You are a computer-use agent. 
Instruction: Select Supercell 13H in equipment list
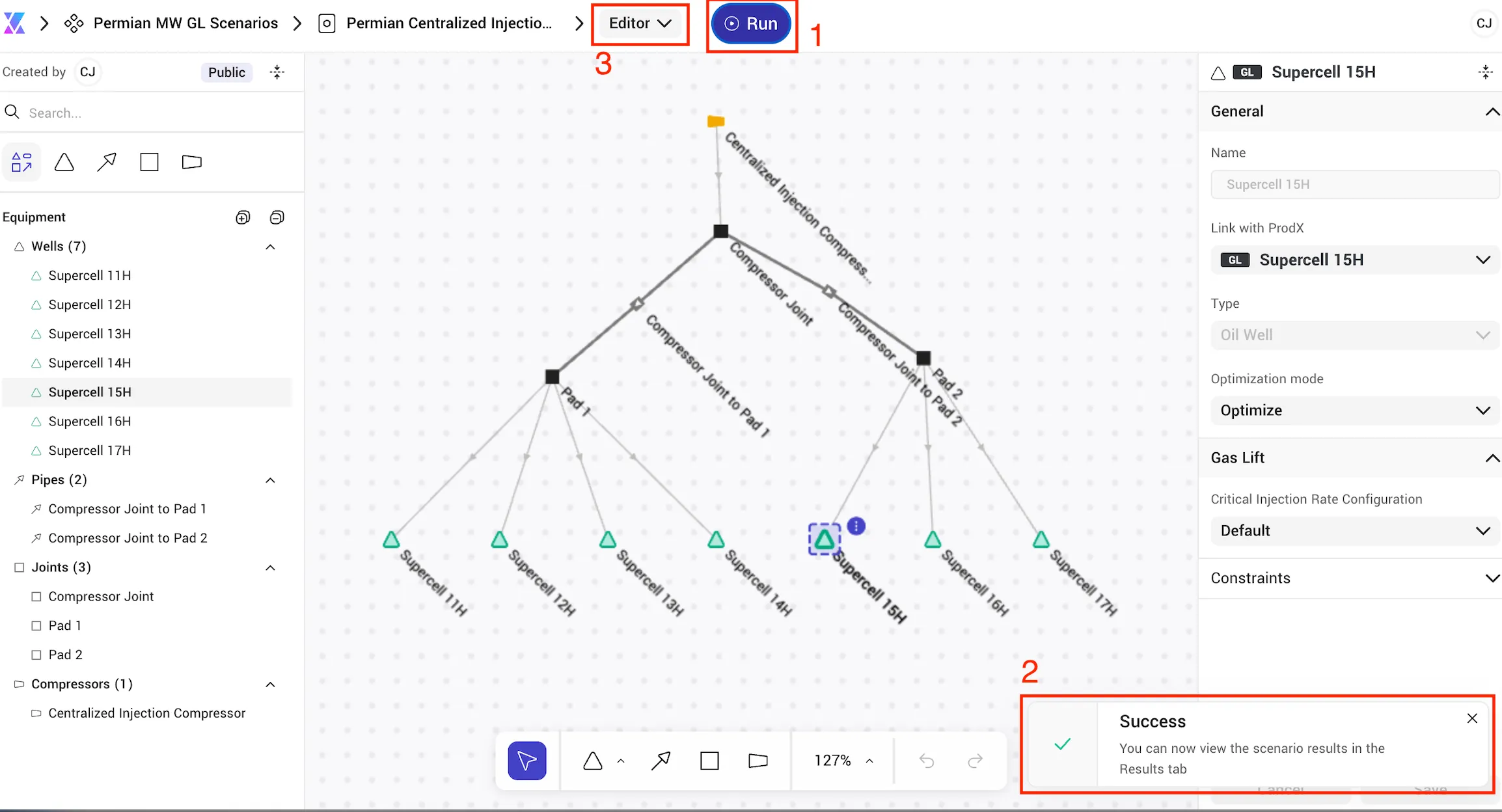point(89,334)
